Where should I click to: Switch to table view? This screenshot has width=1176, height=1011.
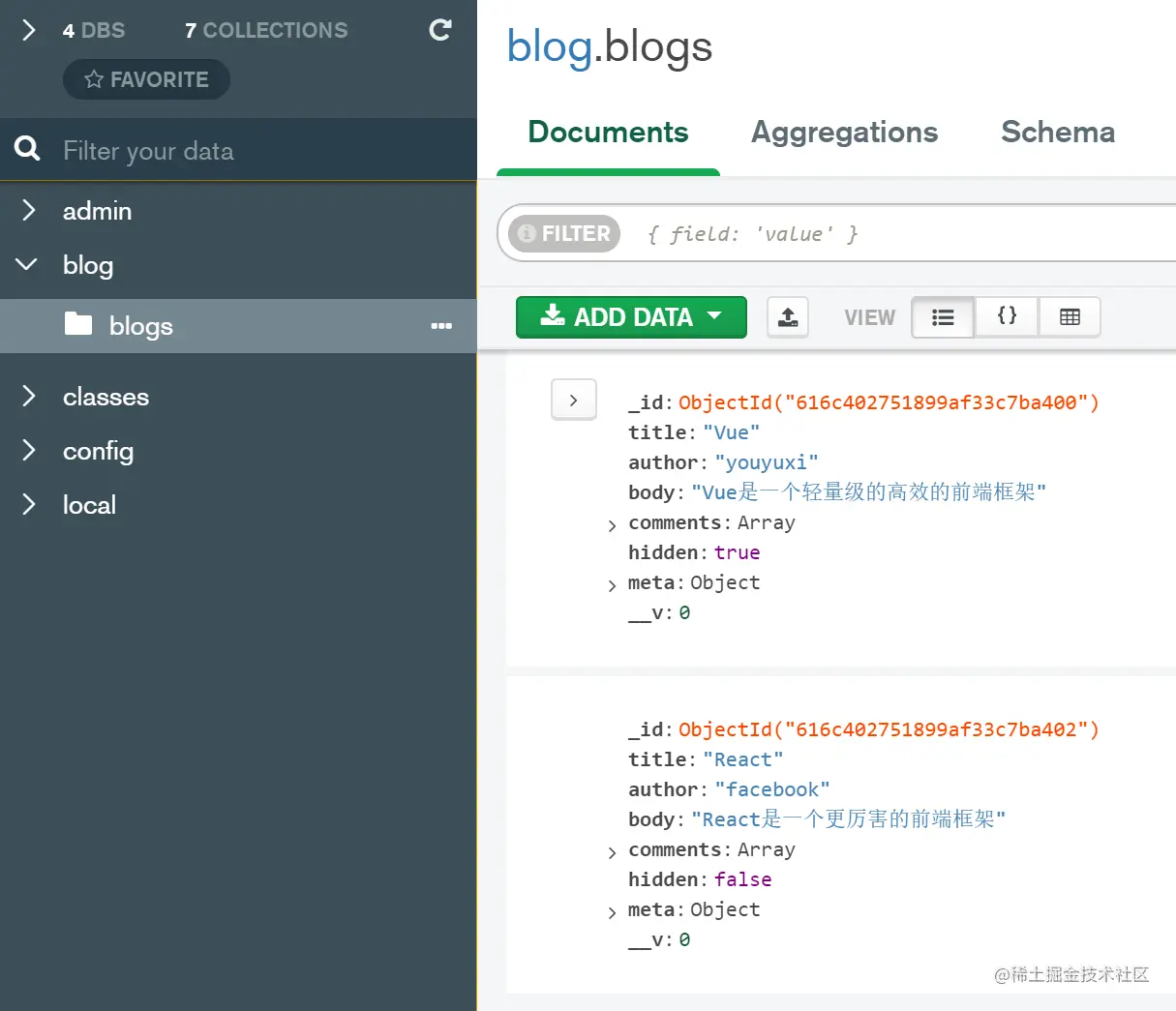point(1070,317)
